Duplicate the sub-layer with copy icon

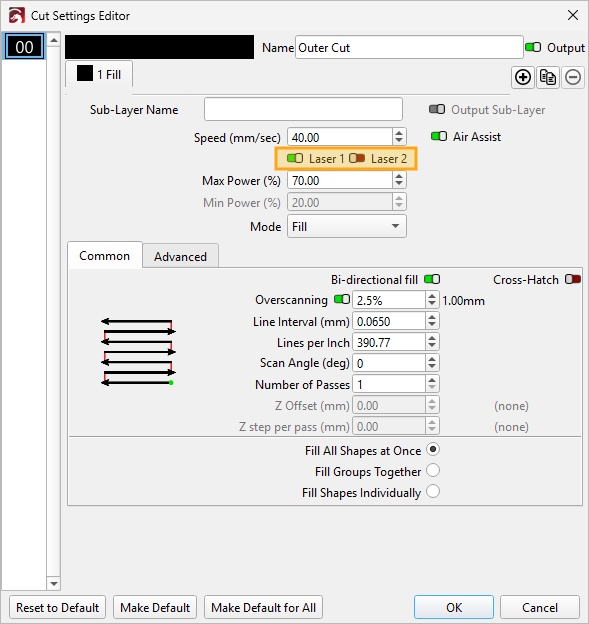tap(548, 77)
